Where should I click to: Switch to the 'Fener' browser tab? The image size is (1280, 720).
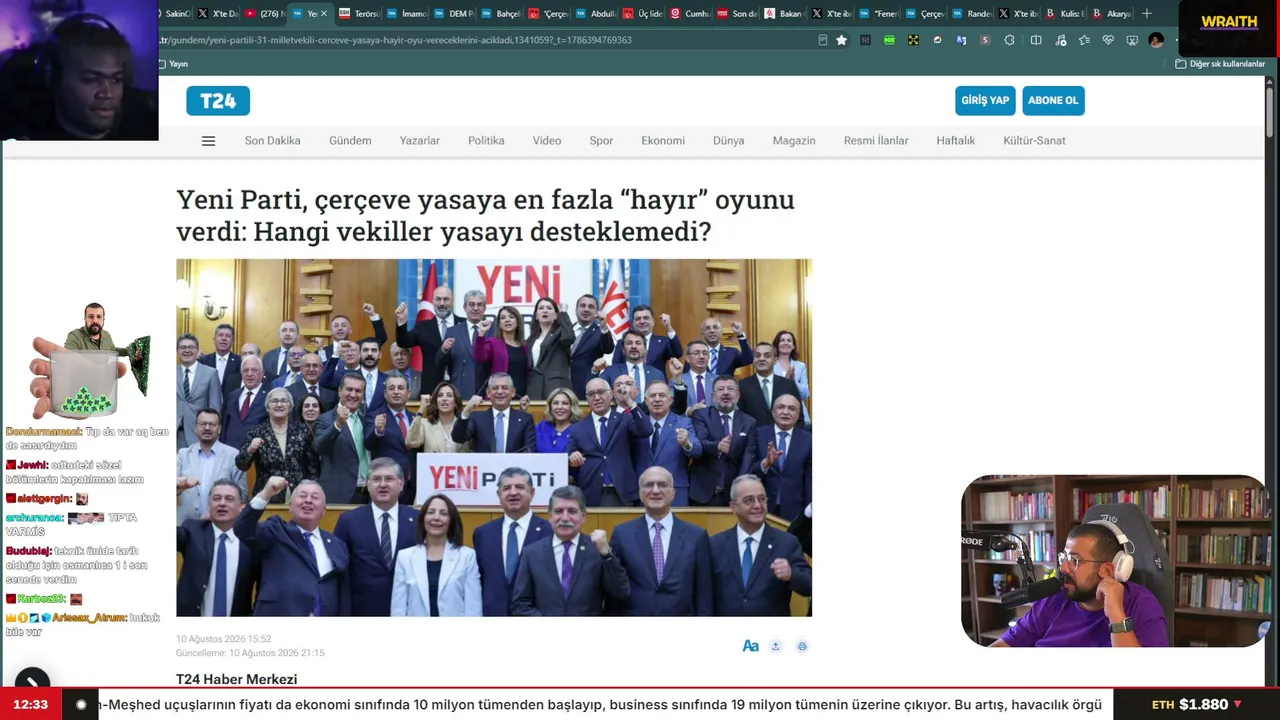pos(880,14)
